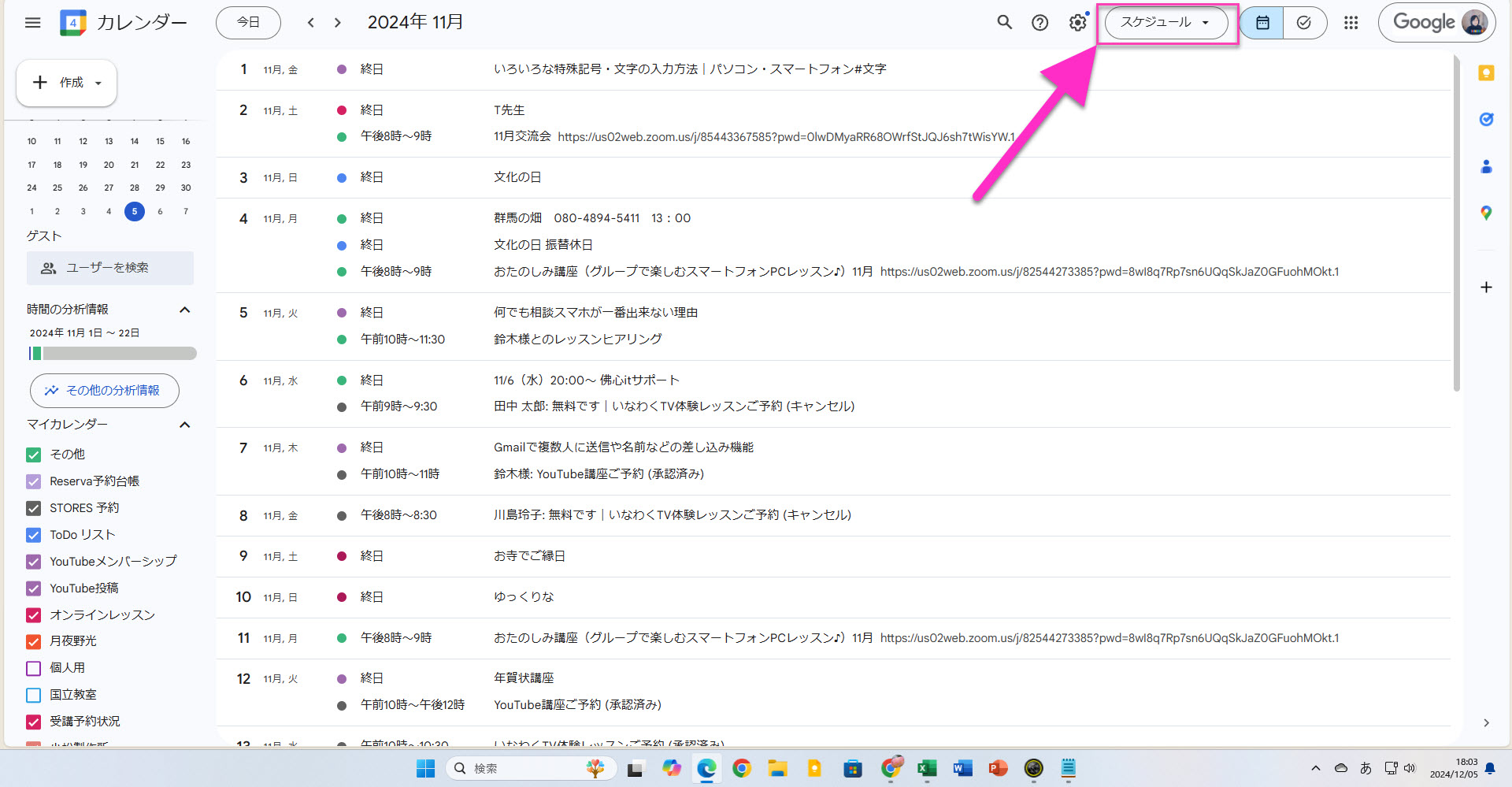The height and width of the screenshot is (787, 1512).
Task: Click the search magnifier icon
Action: click(1004, 23)
